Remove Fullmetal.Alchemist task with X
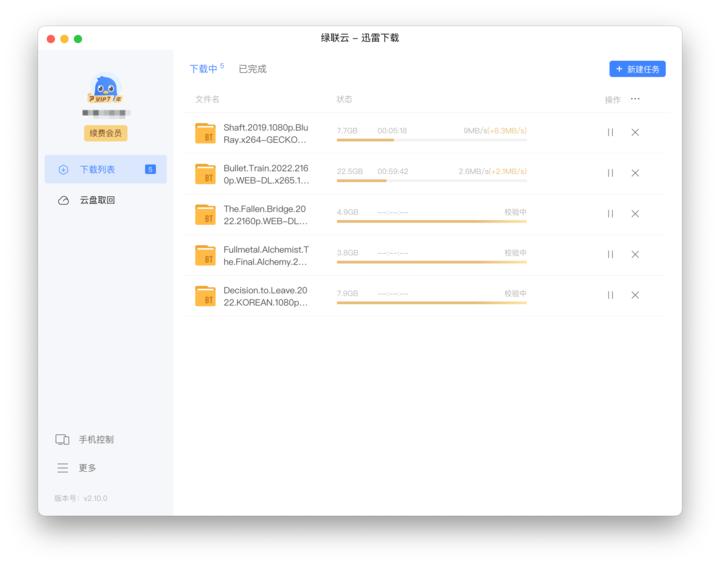This screenshot has width=720, height=566. (x=635, y=254)
